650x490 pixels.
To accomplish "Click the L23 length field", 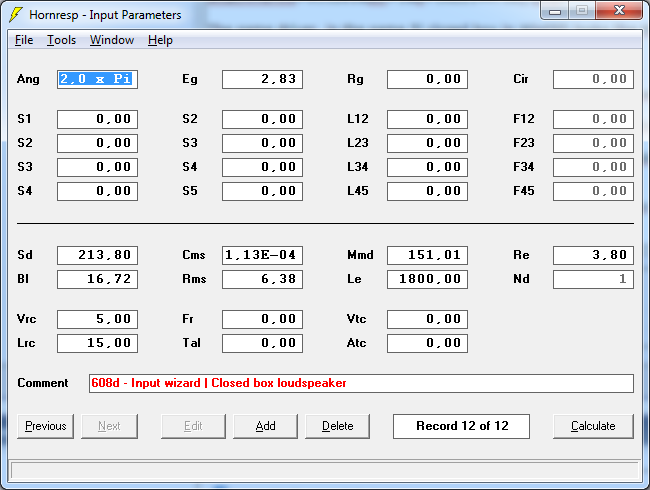I will pyautogui.click(x=427, y=143).
